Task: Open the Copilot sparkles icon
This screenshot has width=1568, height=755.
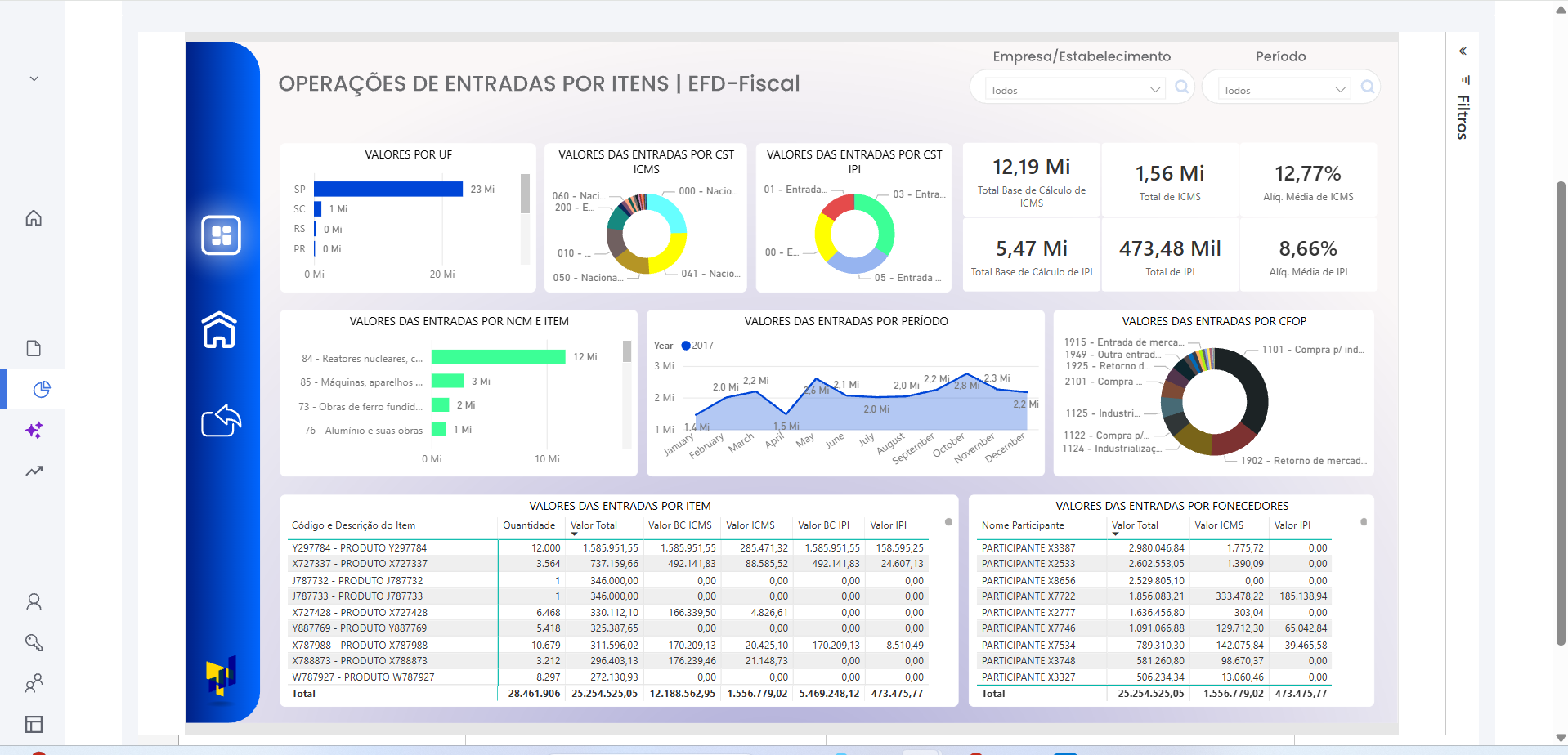Action: point(34,430)
